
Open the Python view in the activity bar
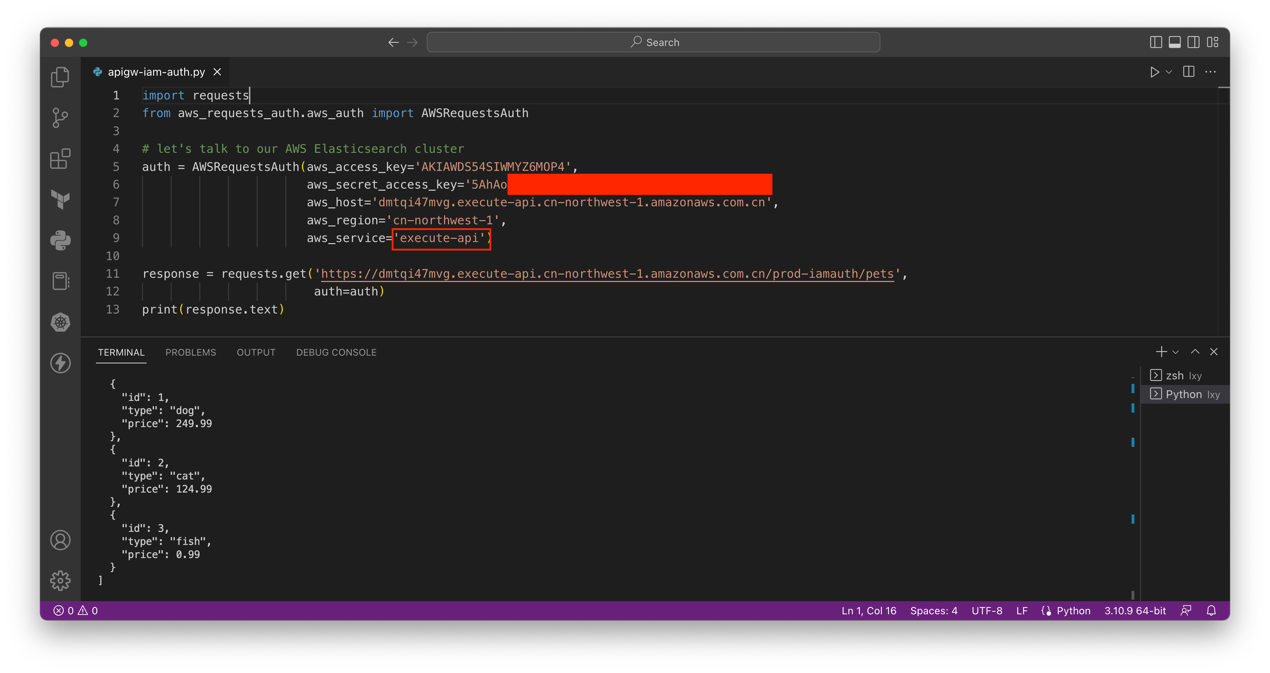click(x=60, y=241)
